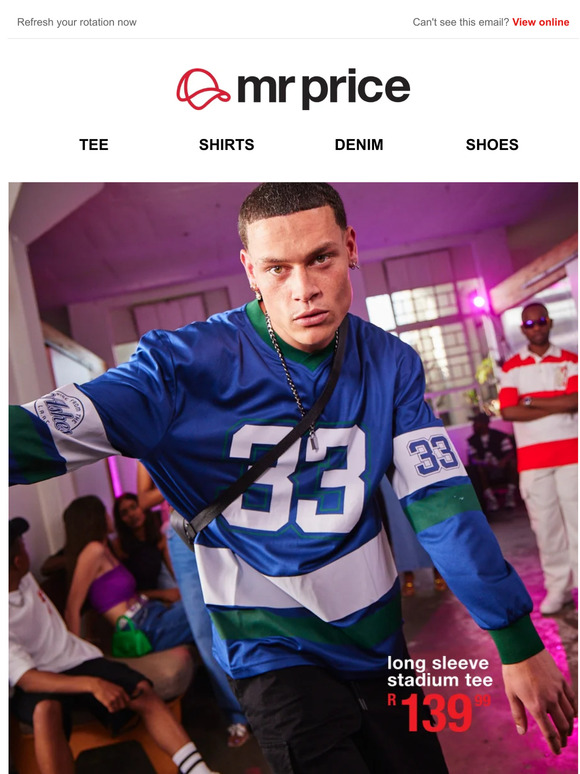
Task: Click the red cap logo icon
Action: coord(203,89)
